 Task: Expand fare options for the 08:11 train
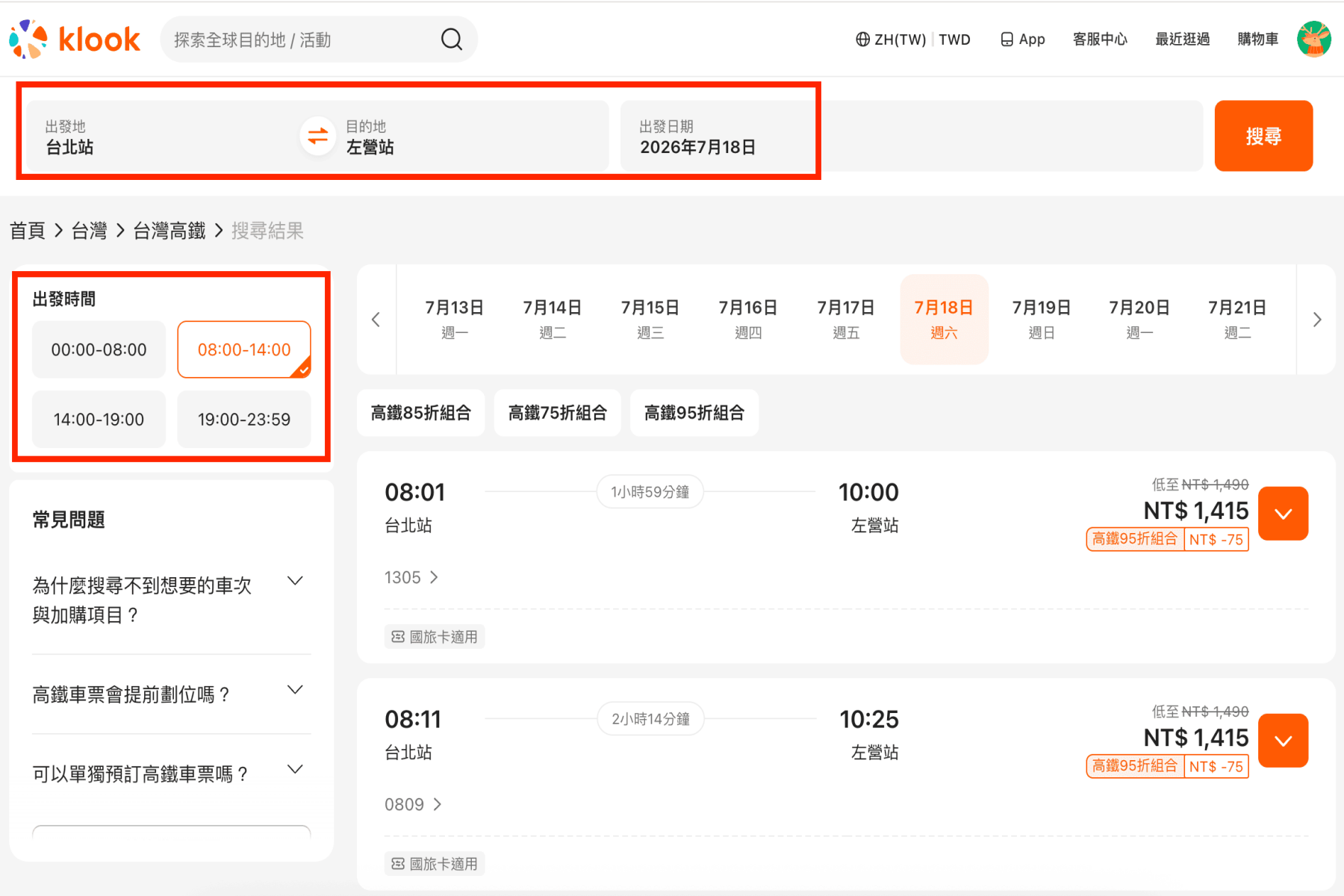[x=1284, y=741]
